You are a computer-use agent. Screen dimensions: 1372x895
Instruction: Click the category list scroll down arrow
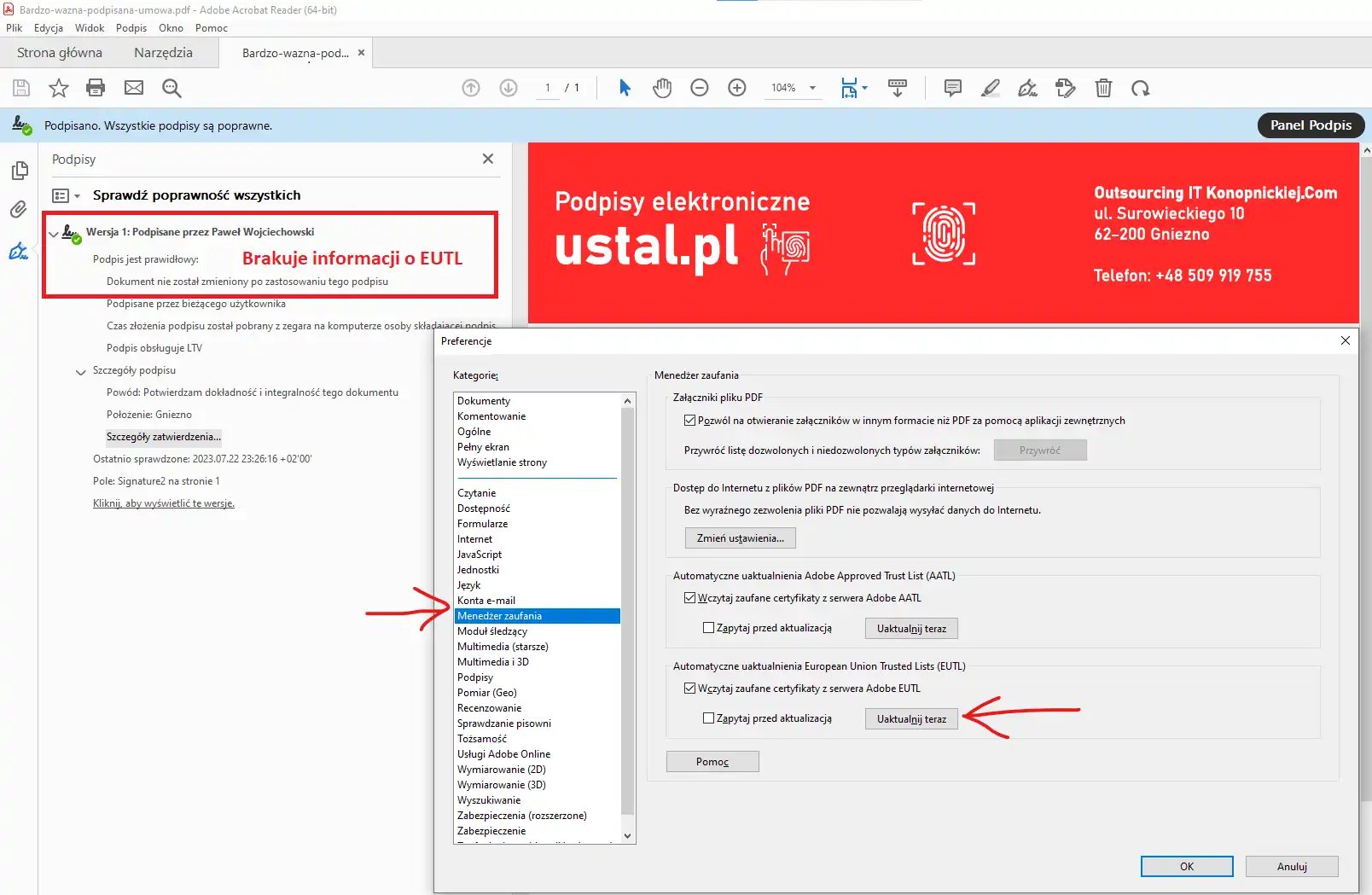628,836
